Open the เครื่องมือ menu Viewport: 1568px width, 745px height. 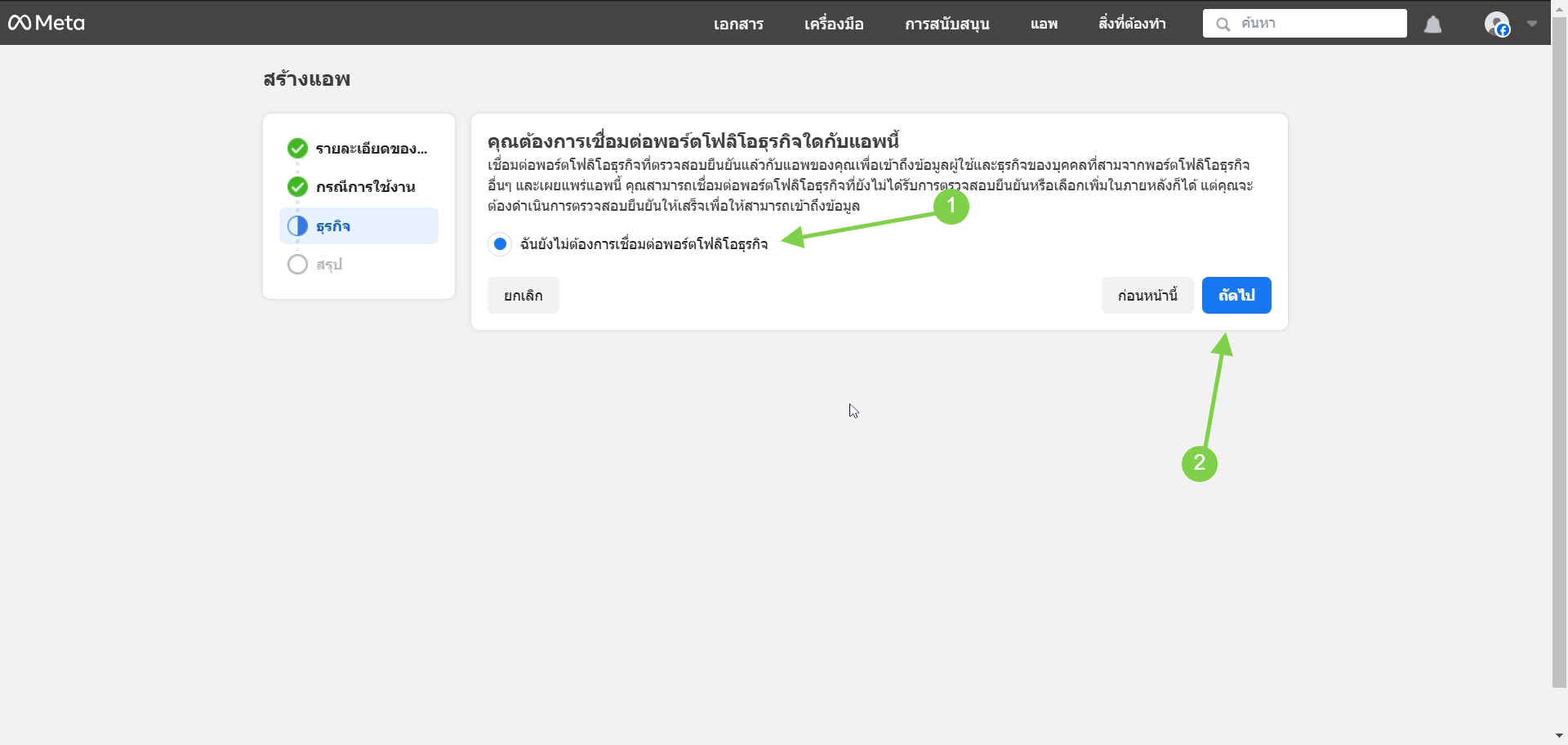coord(834,24)
